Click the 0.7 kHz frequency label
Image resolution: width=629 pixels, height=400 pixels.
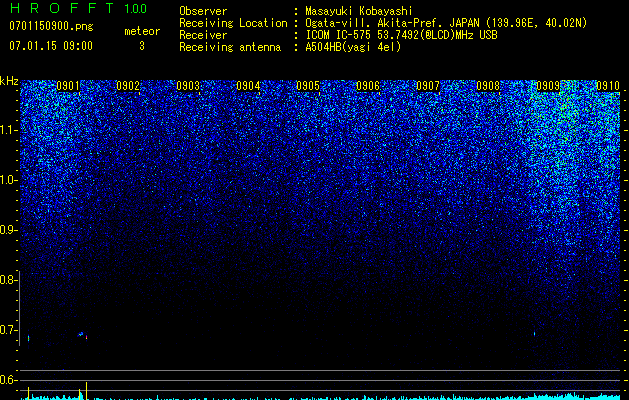(7, 330)
